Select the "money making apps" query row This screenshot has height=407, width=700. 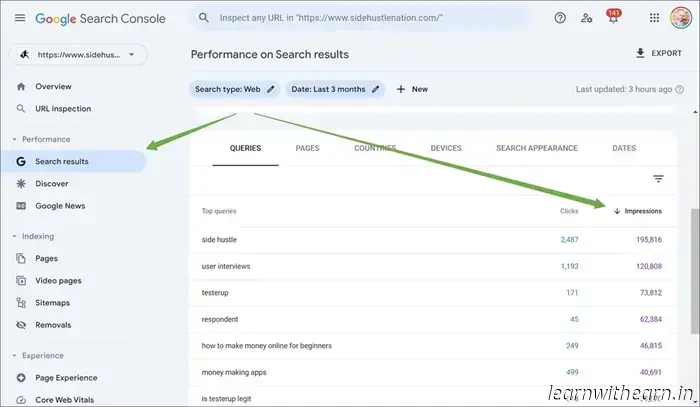pyautogui.click(x=432, y=372)
